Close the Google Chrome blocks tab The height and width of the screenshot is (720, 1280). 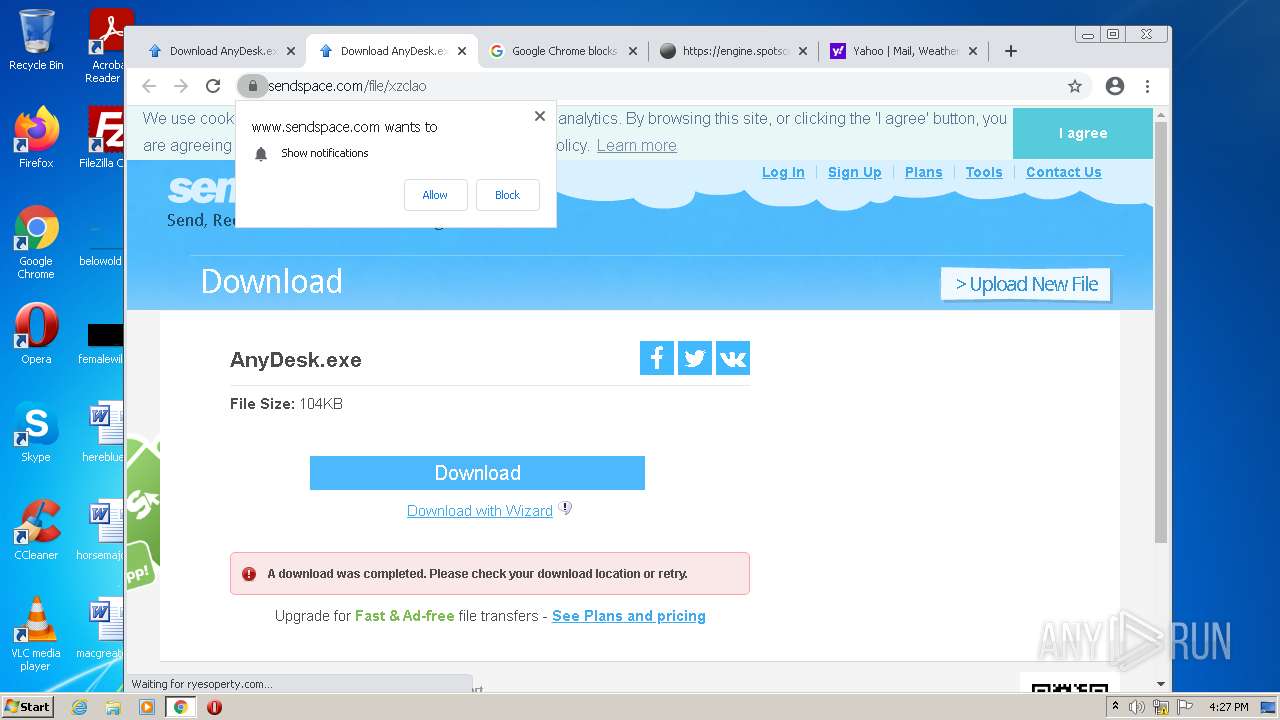coord(632,51)
